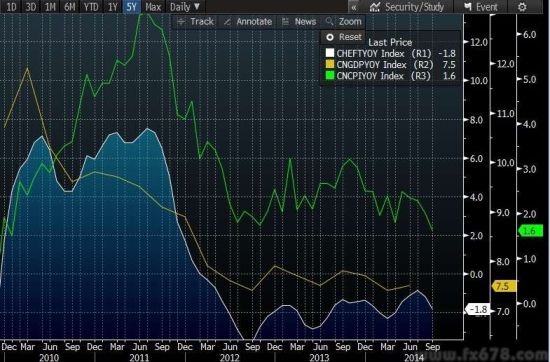The height and width of the screenshot is (362, 550).
Task: Choose the YTD range tab
Action: [x=91, y=7]
